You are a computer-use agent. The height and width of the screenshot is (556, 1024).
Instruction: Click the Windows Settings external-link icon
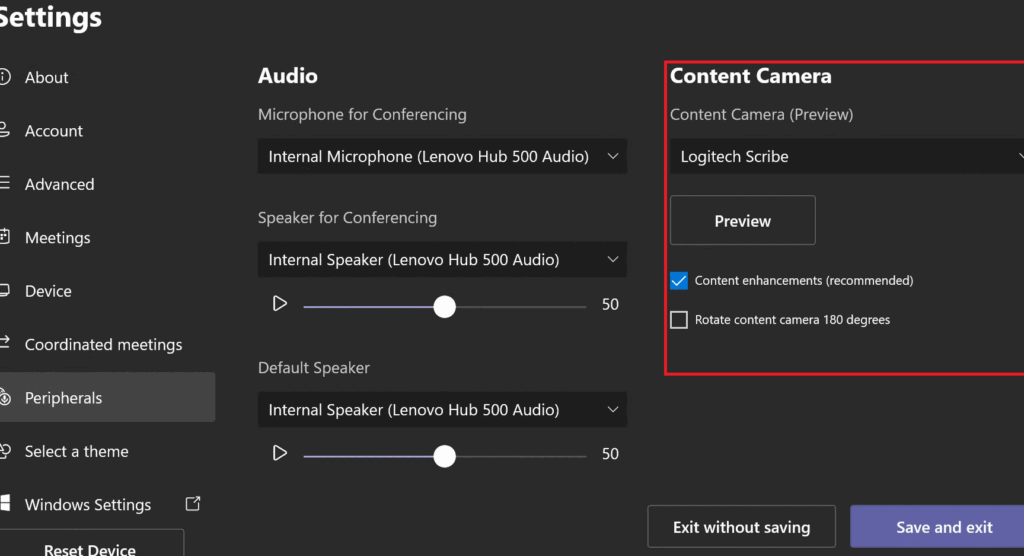click(x=193, y=504)
